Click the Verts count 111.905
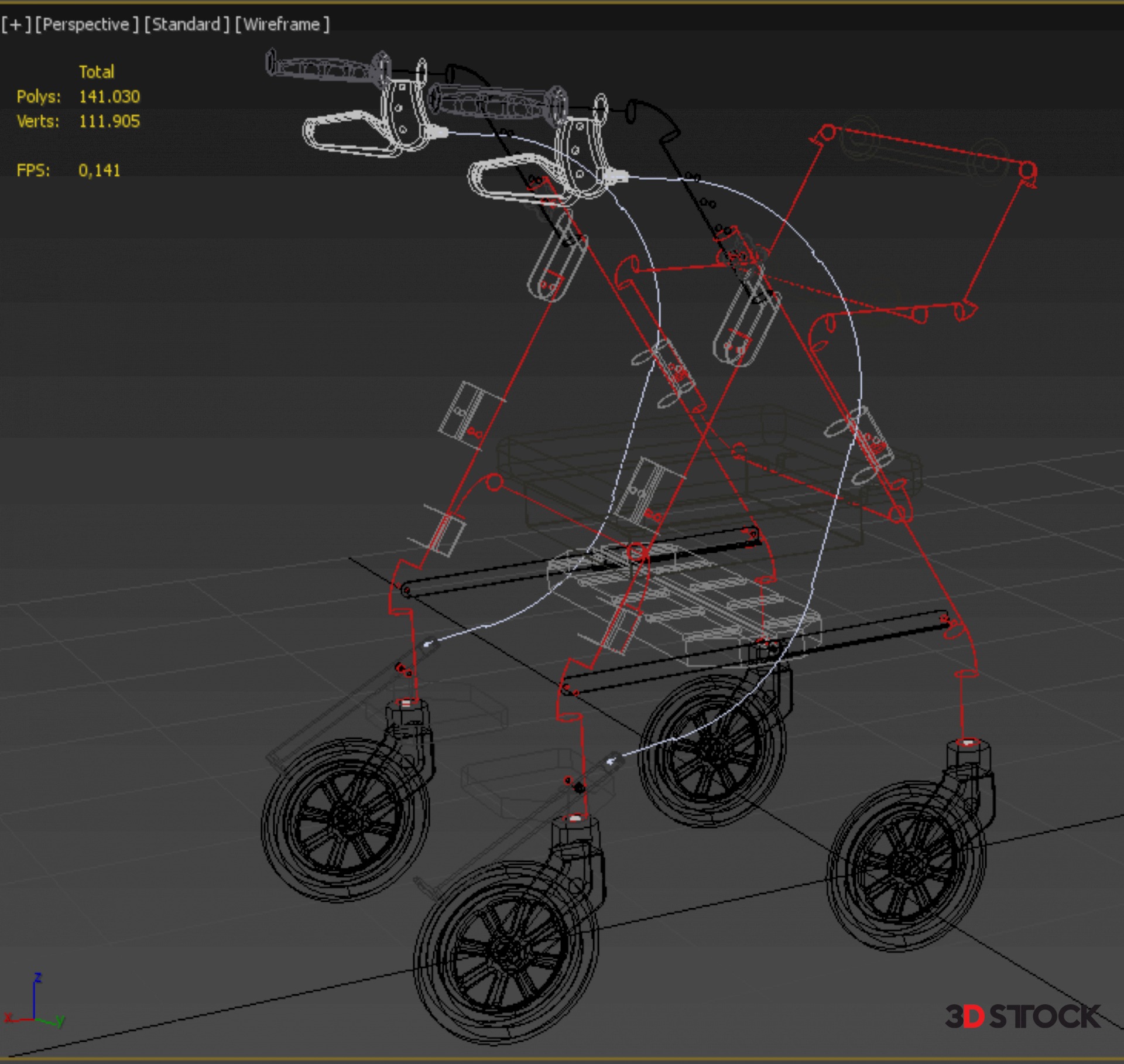This screenshot has width=1124, height=1064. 109,121
